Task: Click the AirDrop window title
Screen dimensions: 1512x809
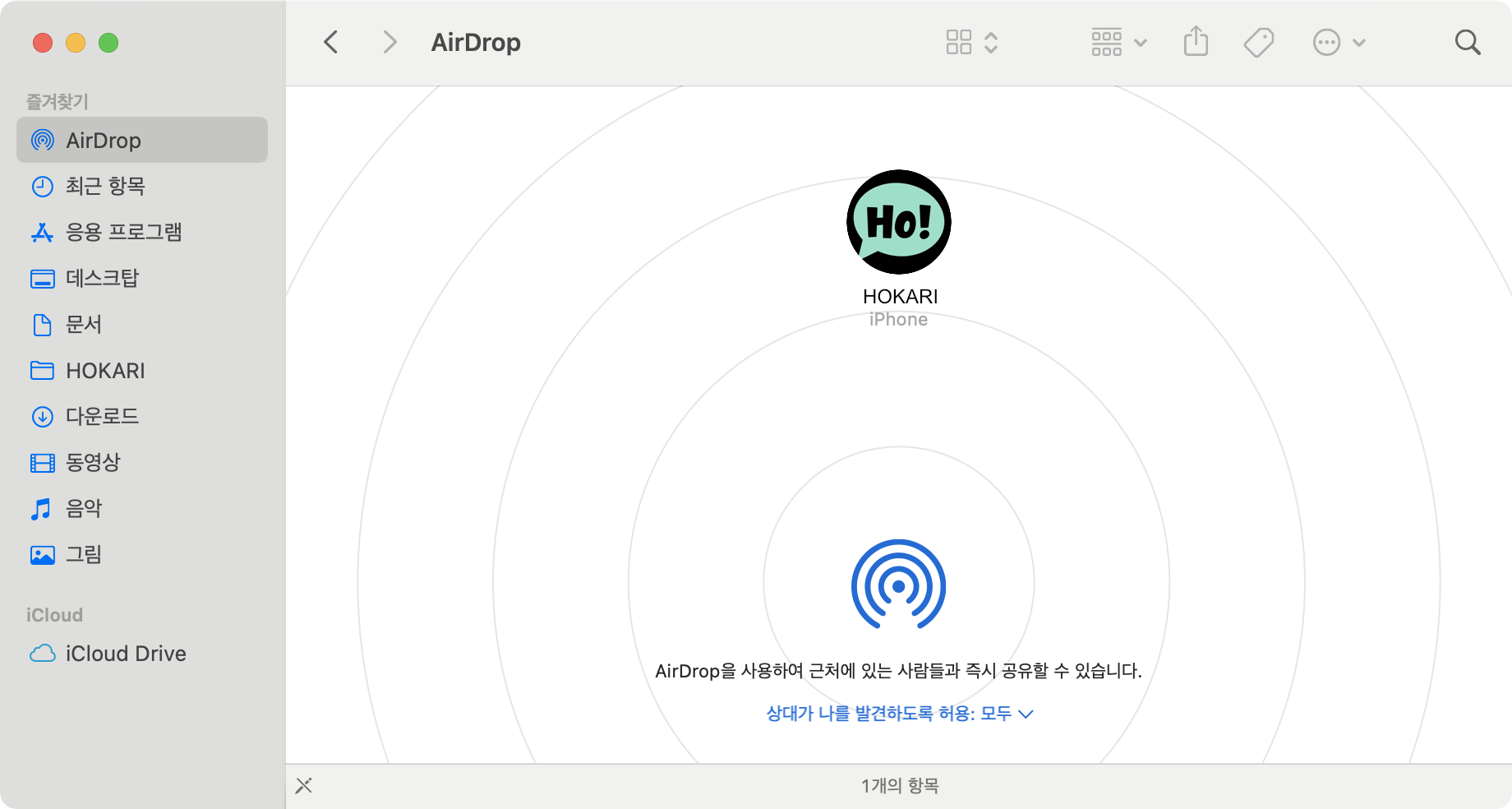Action: 476,43
